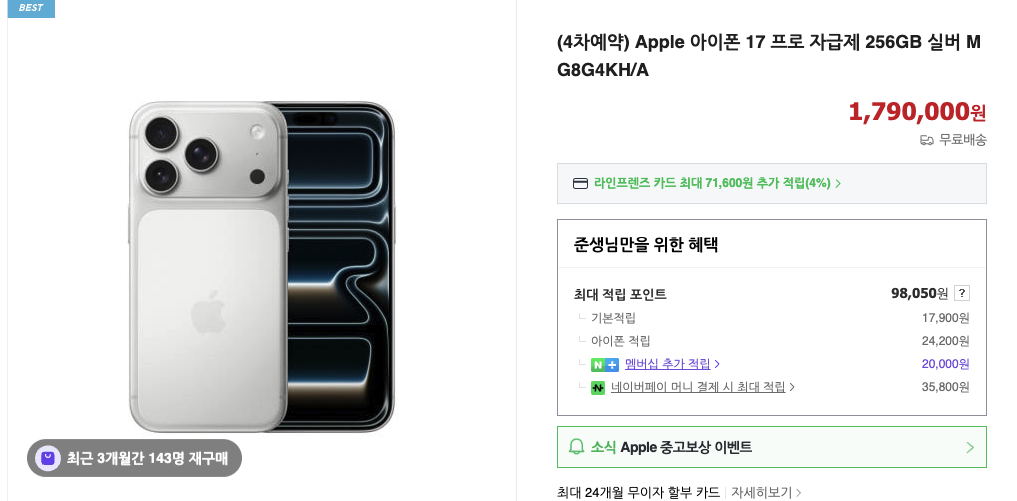The height and width of the screenshot is (501, 1017).
Task: Open the 멤버십 추가 적립 link
Action: coord(667,364)
